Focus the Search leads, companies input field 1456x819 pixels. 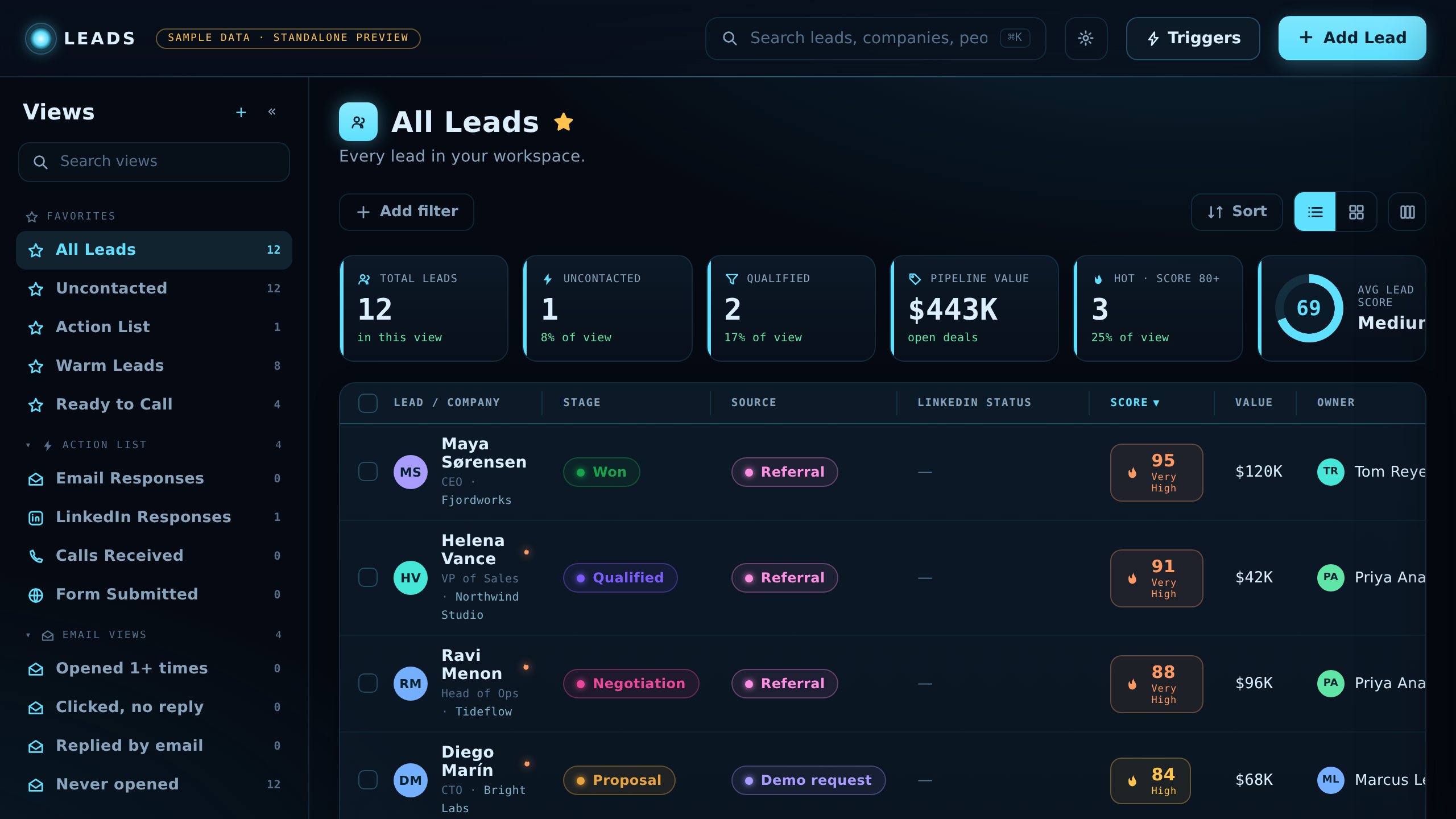coord(876,38)
